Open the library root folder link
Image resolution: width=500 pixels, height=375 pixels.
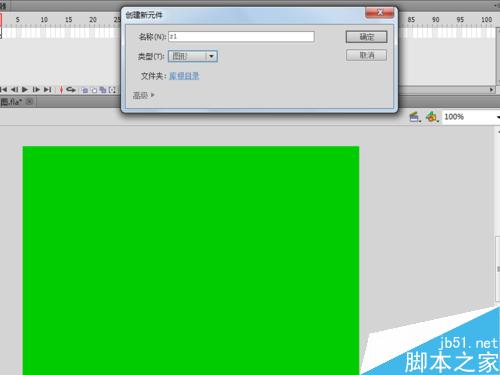click(184, 76)
